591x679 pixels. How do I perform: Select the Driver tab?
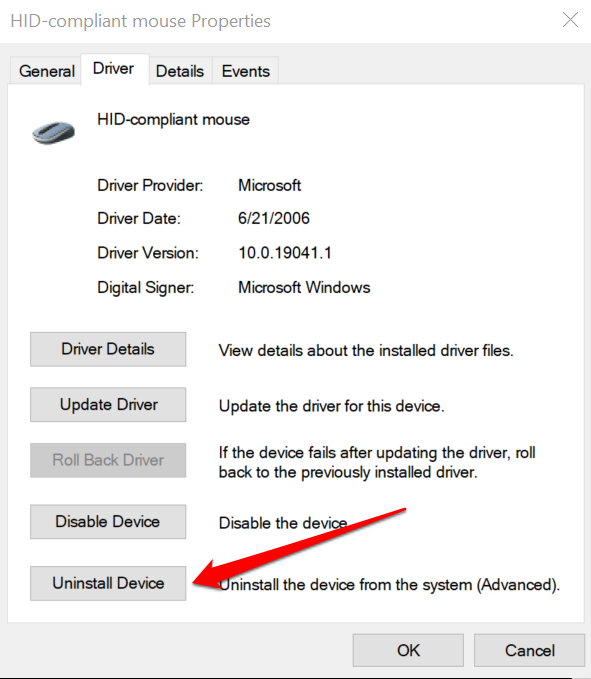(x=114, y=68)
